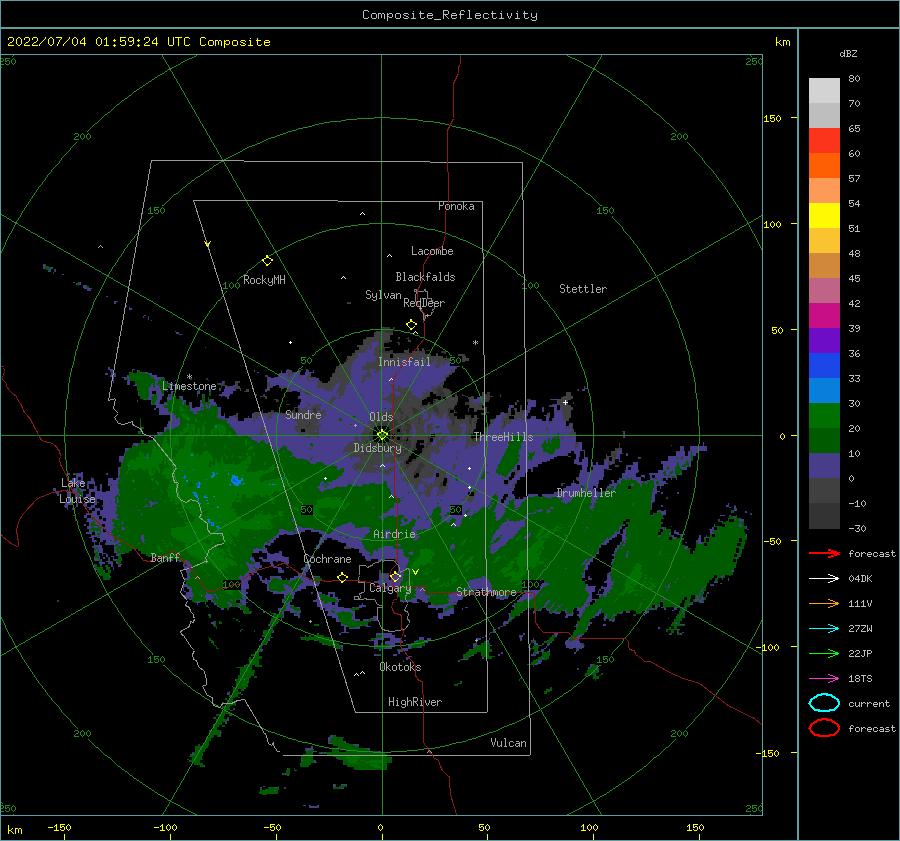Click the Olds label

381,417
